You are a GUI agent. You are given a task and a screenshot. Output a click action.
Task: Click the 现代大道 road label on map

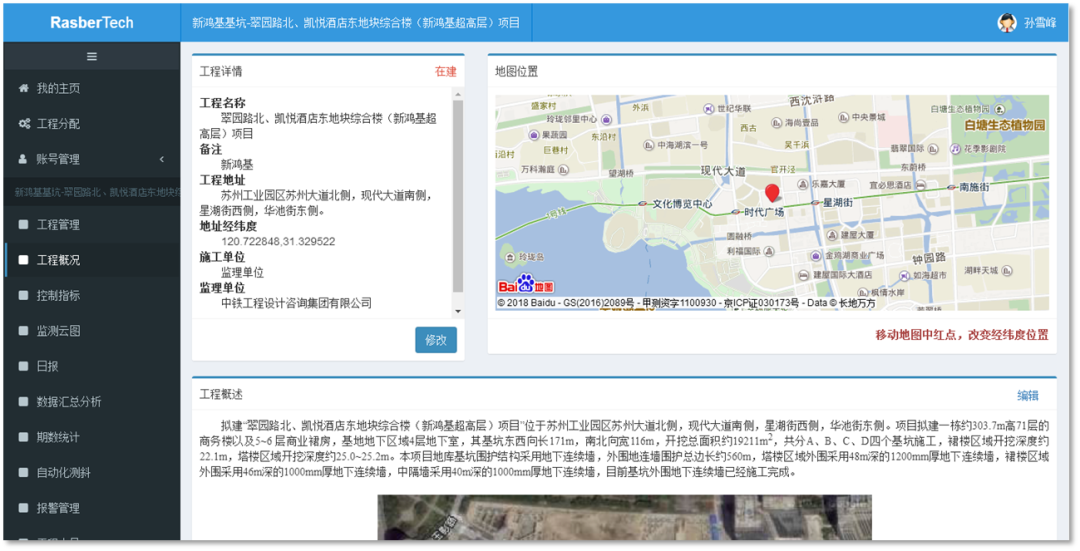coord(723,171)
